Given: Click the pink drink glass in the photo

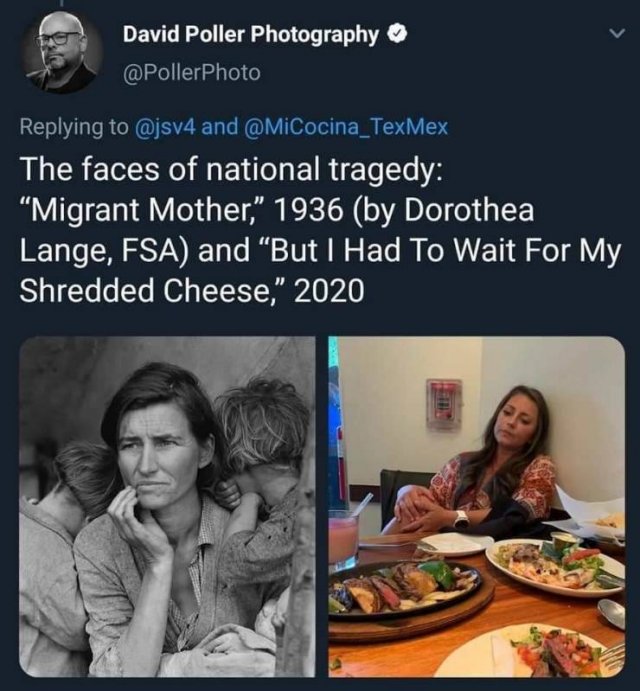Looking at the screenshot, I should click(344, 540).
